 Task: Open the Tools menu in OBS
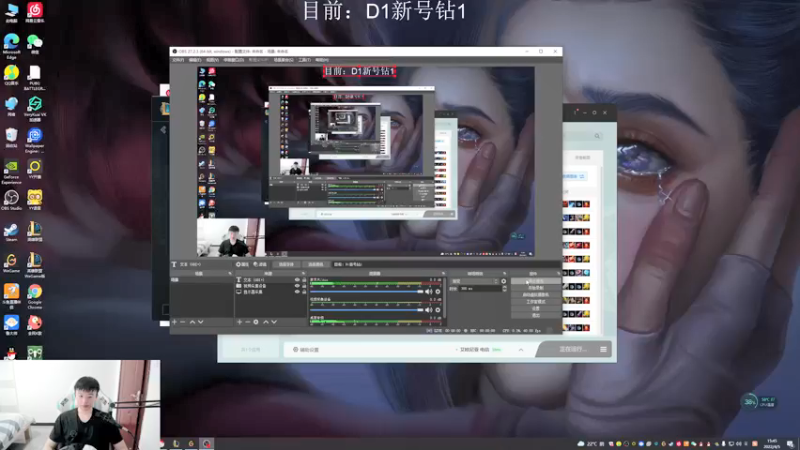coord(305,60)
